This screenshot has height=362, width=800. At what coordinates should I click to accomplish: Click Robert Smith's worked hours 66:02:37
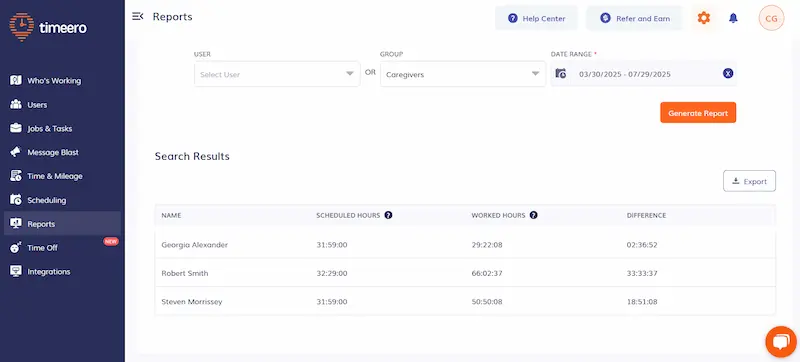487,273
